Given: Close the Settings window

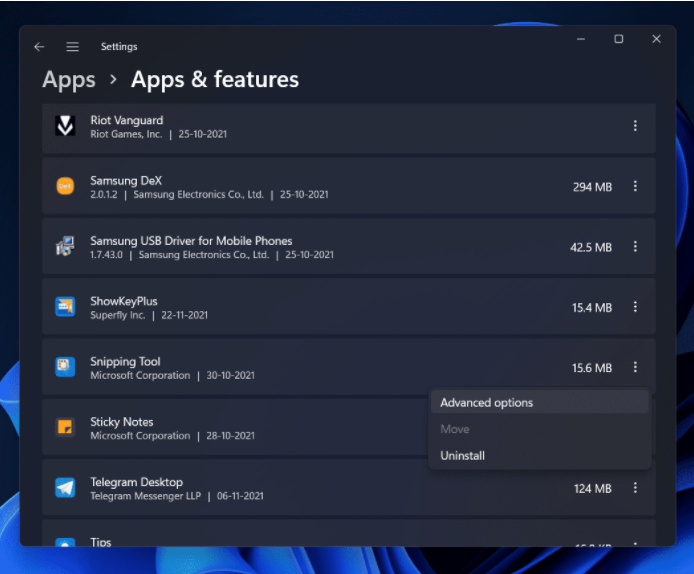Looking at the screenshot, I should (x=656, y=39).
